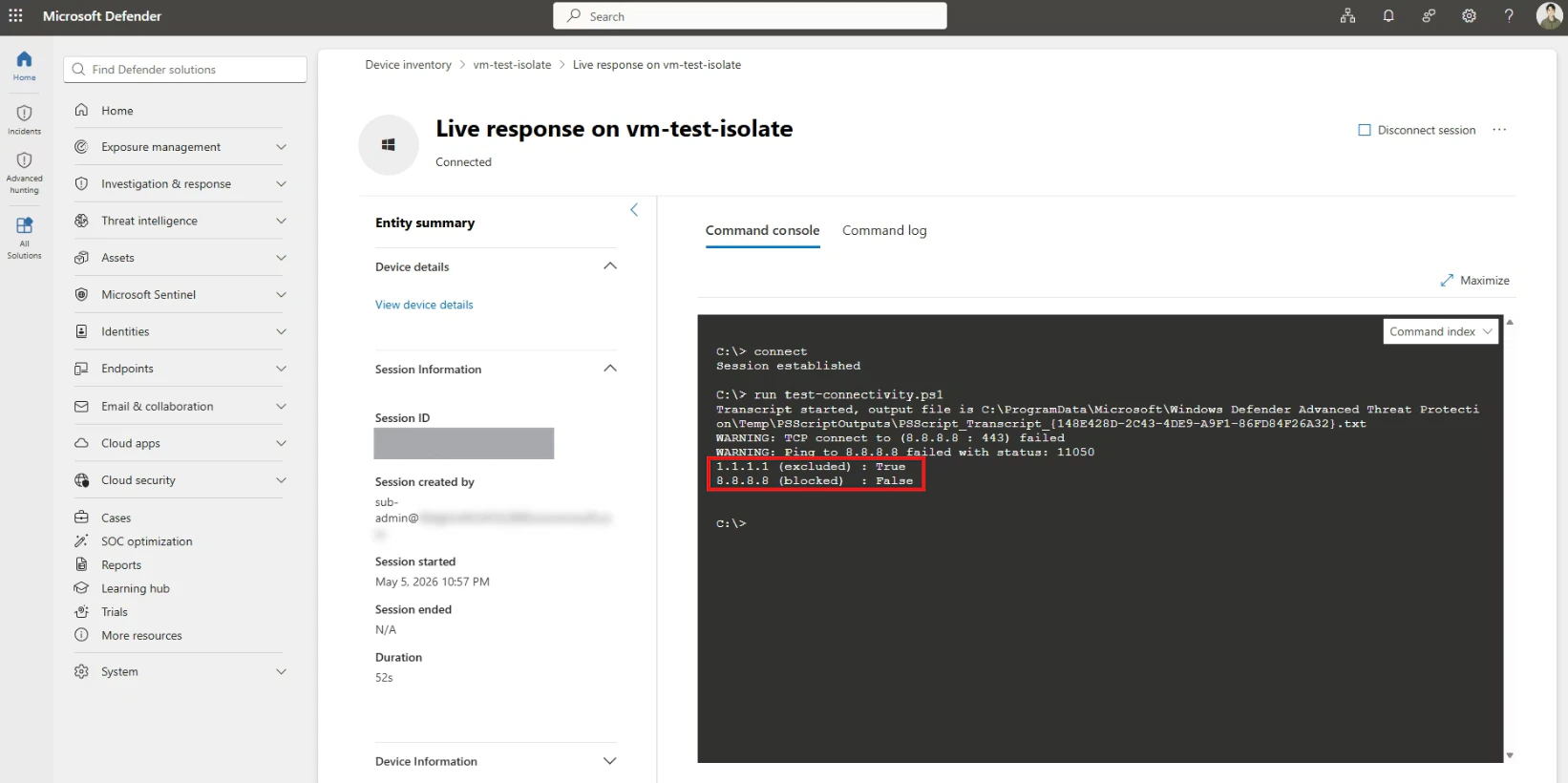
Task: Click the SOC optimization wand icon
Action: pos(82,541)
